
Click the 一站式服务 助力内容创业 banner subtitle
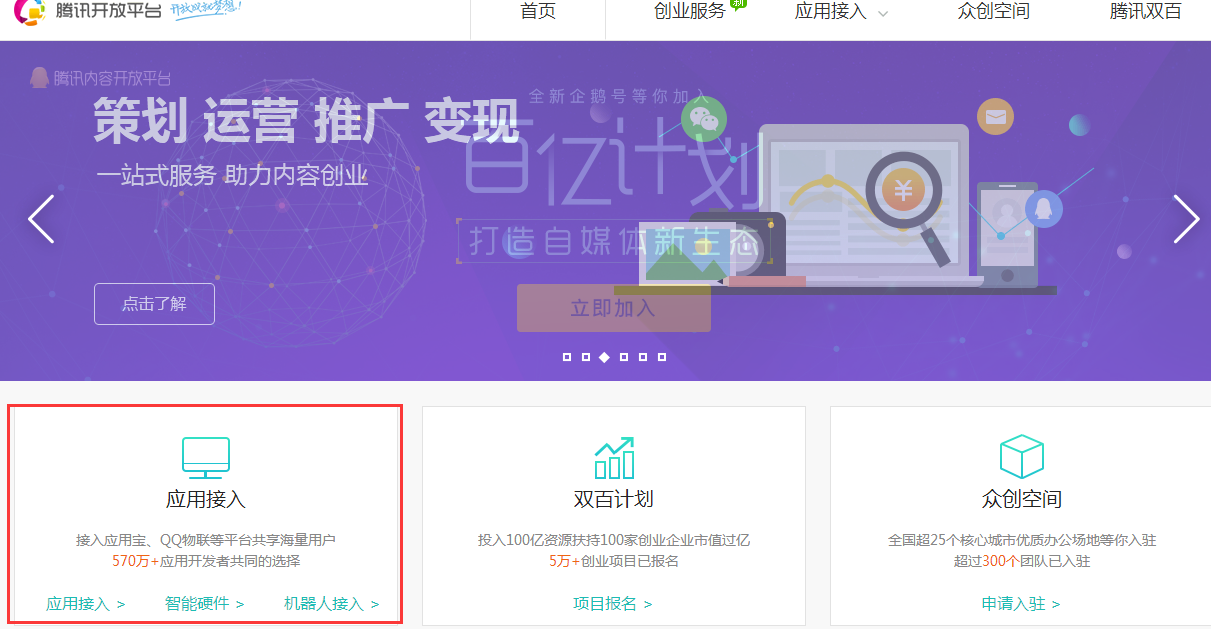click(x=232, y=176)
